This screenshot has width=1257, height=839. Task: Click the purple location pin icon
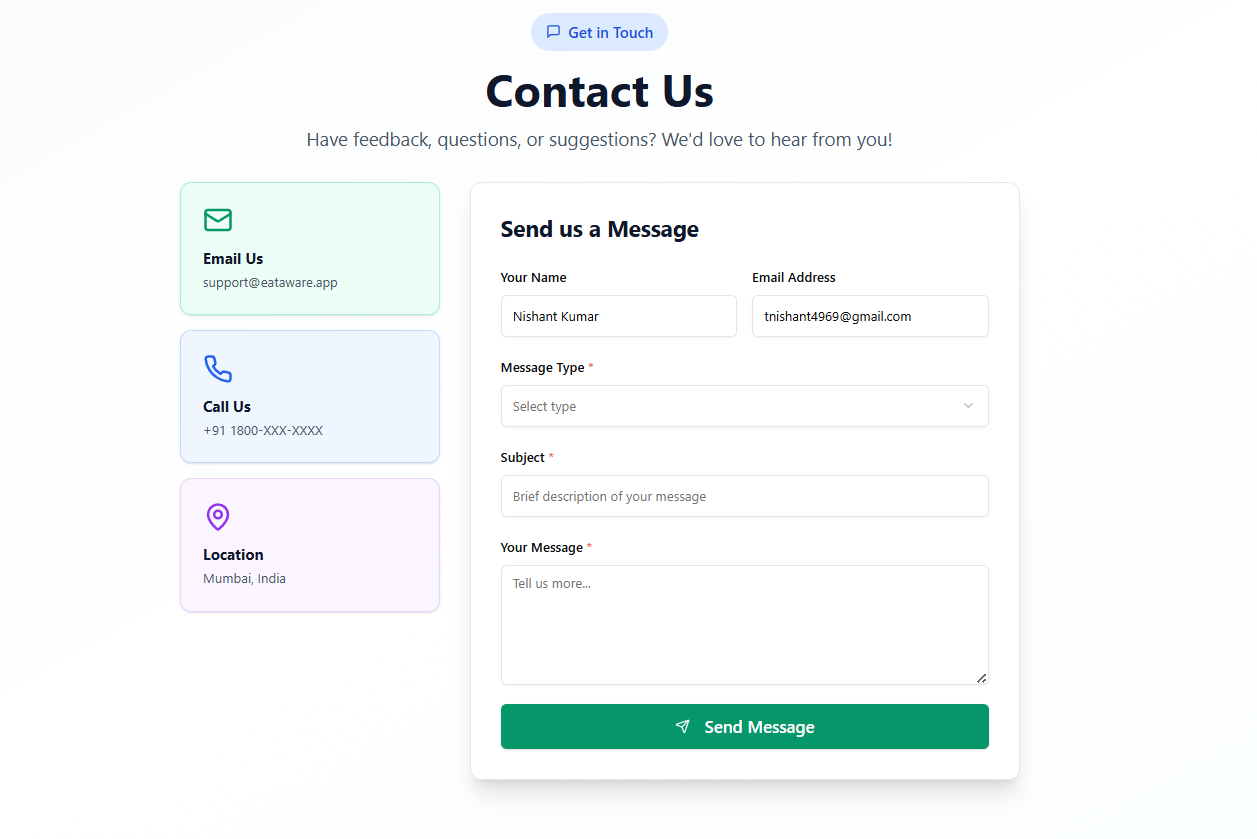218,517
